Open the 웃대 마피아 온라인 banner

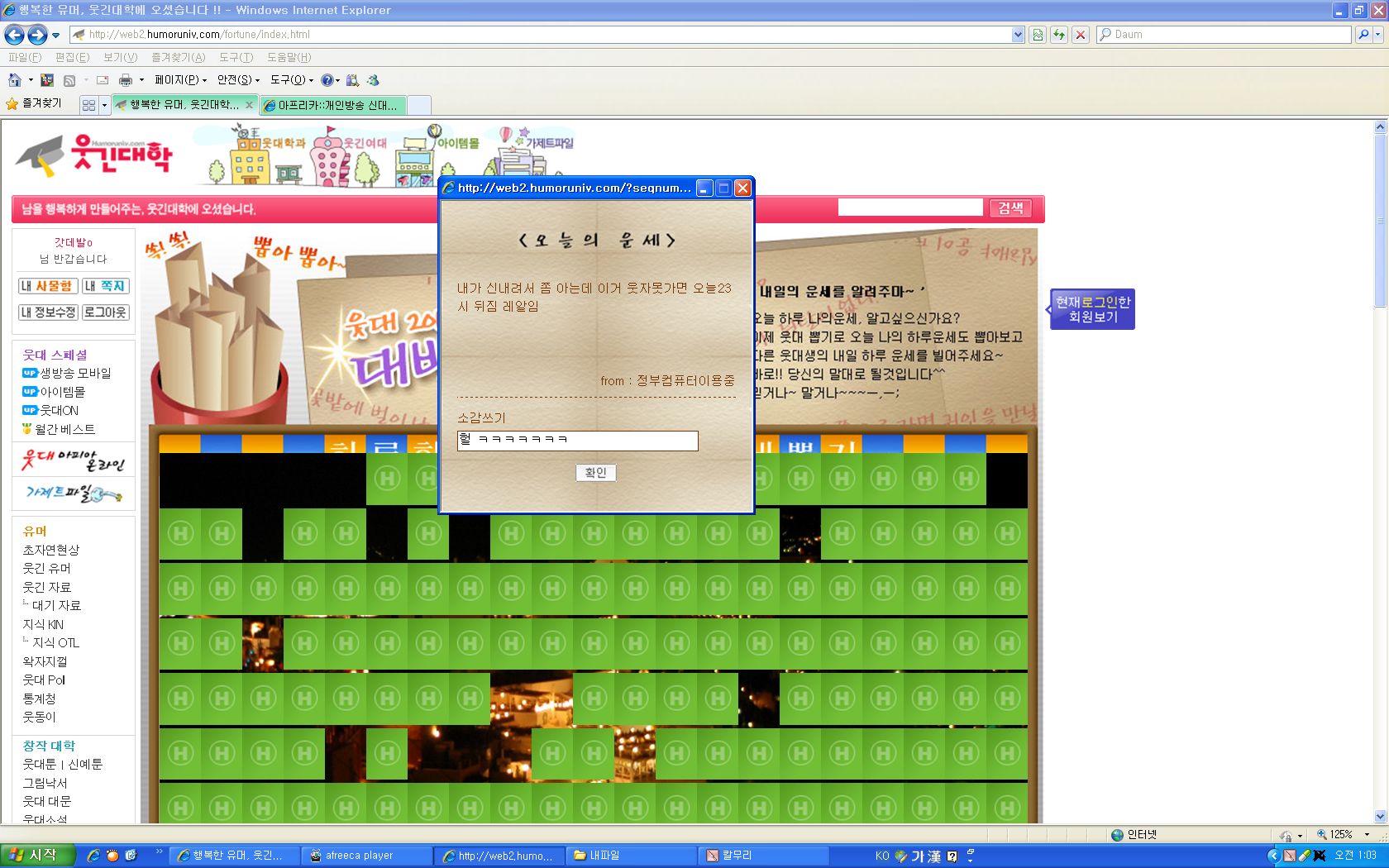pyautogui.click(x=73, y=460)
